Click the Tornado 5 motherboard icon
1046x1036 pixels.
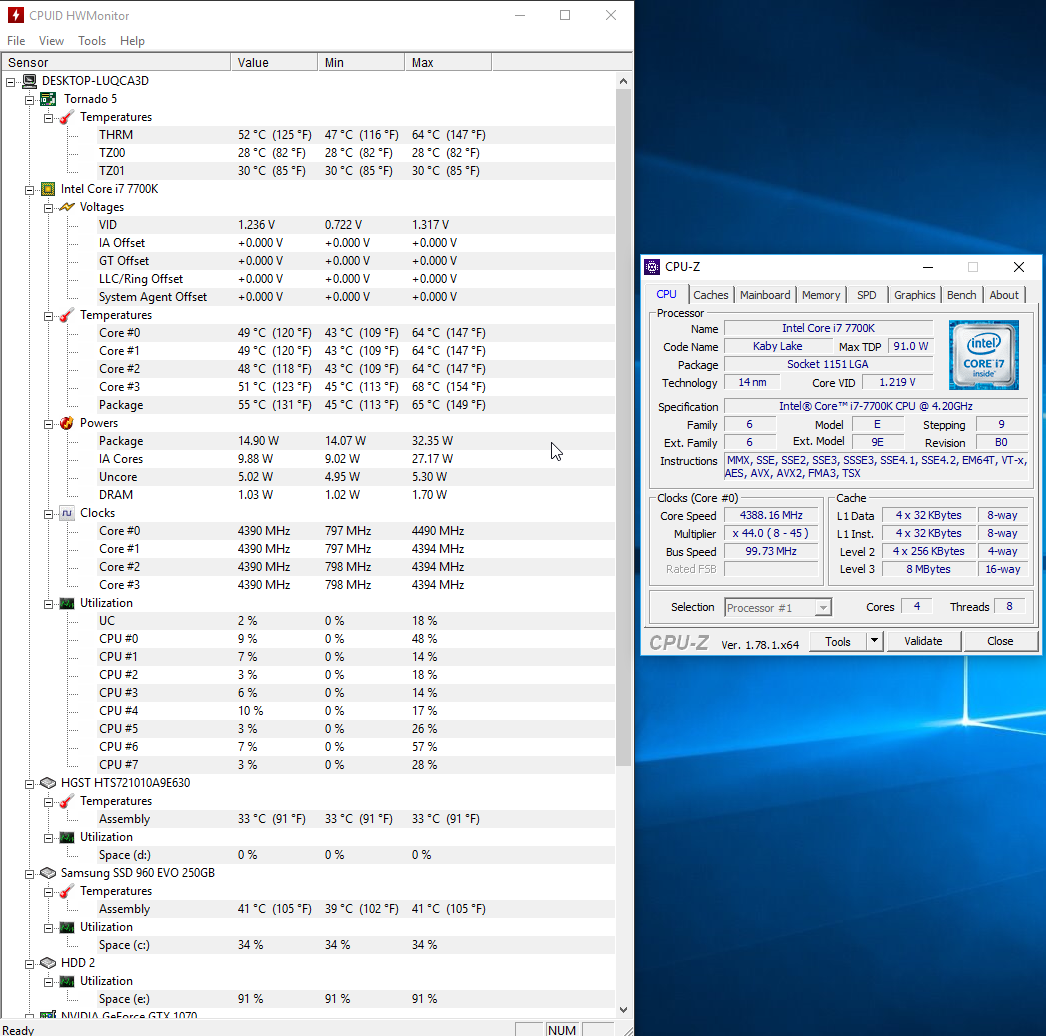48,99
